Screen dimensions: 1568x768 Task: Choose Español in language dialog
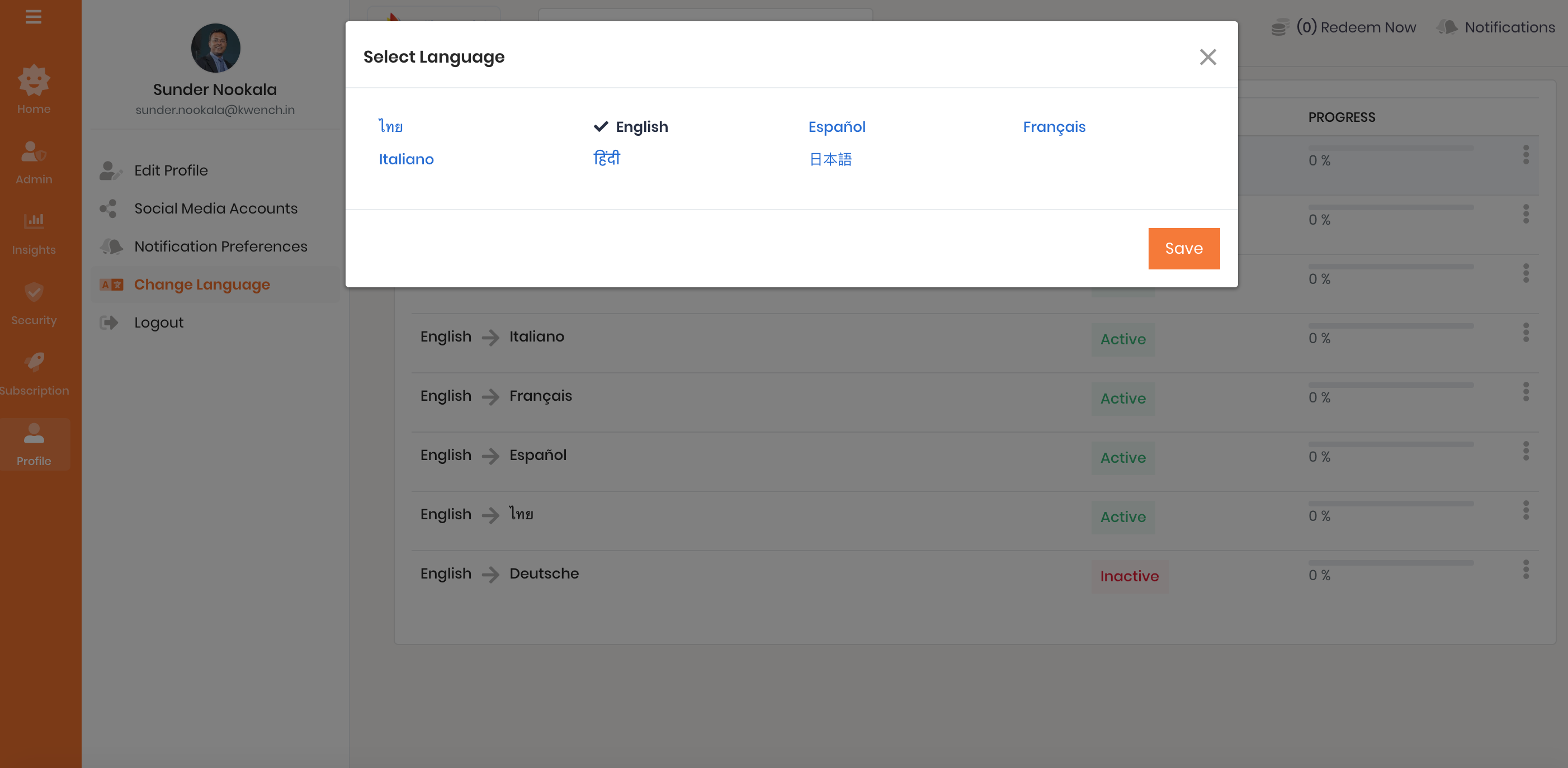837,126
